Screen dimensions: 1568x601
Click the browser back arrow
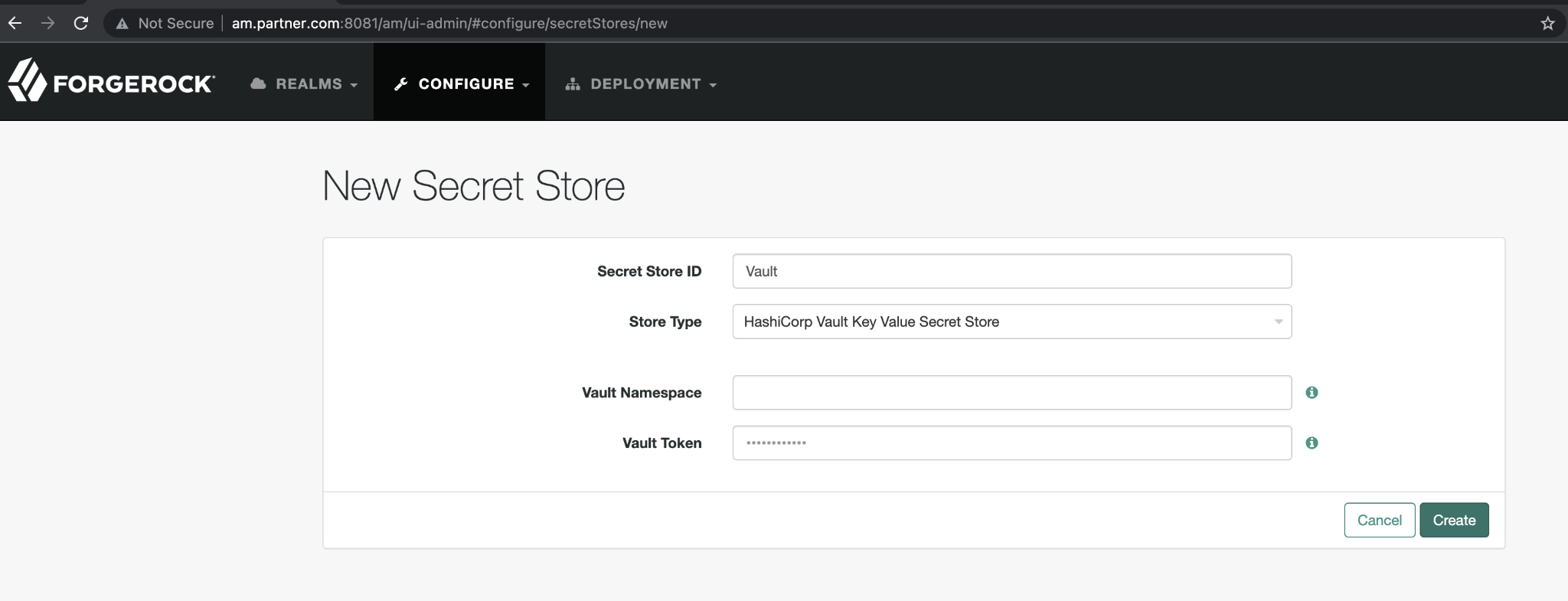click(x=15, y=23)
